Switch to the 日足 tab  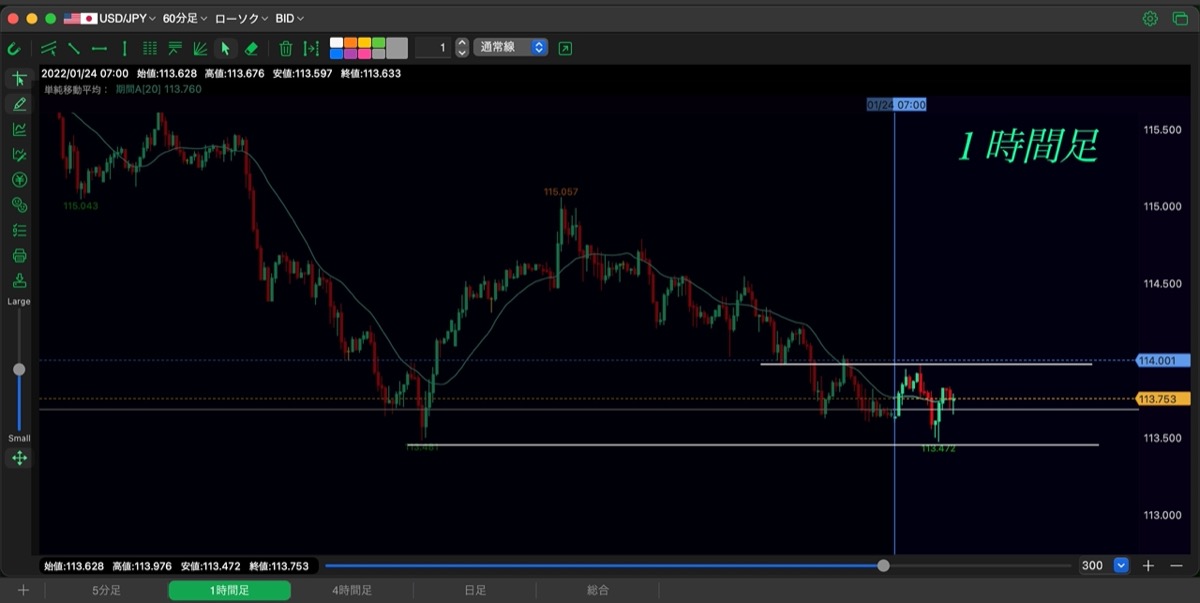click(475, 591)
